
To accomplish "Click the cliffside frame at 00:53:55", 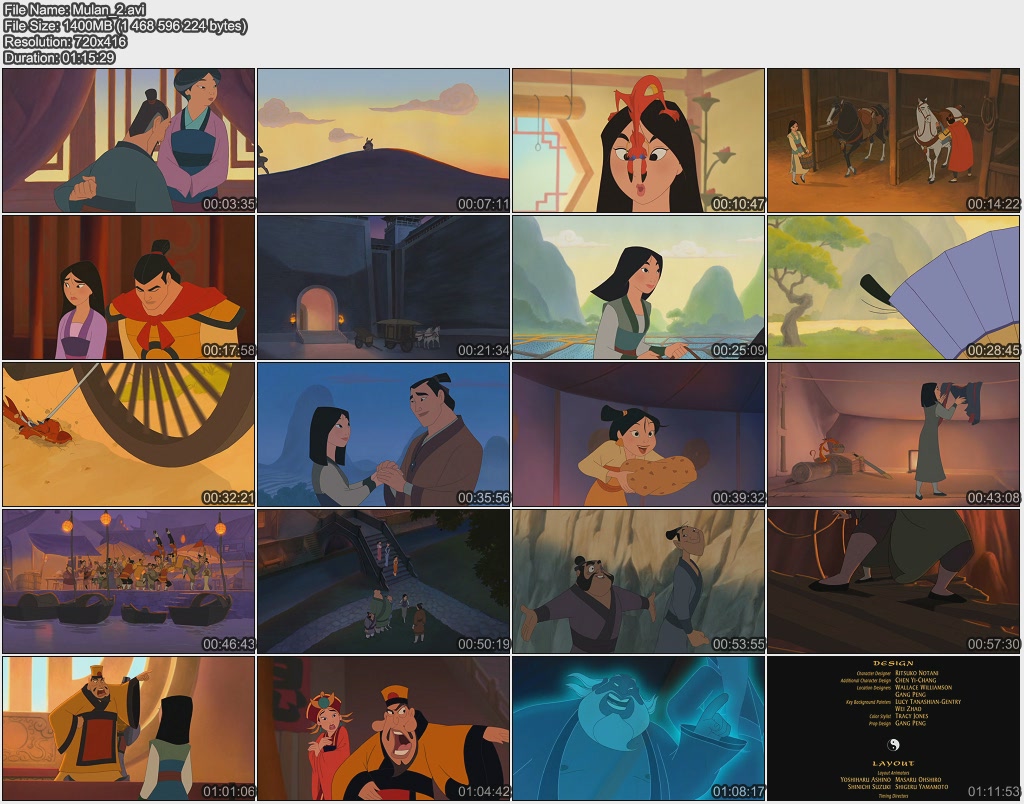I will pos(639,581).
